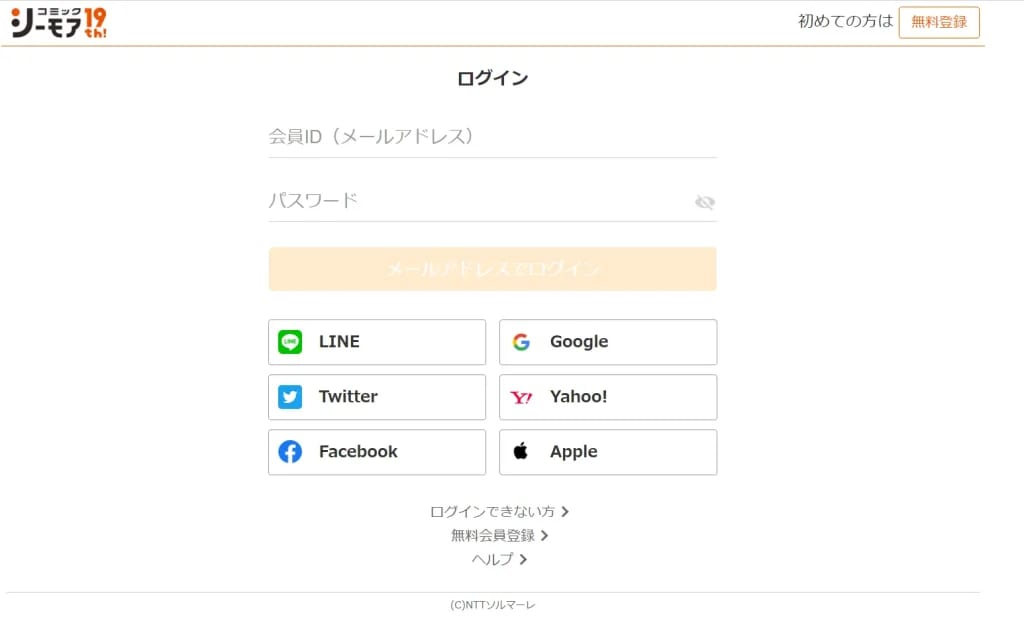Click the Twitter bird icon

tap(290, 397)
